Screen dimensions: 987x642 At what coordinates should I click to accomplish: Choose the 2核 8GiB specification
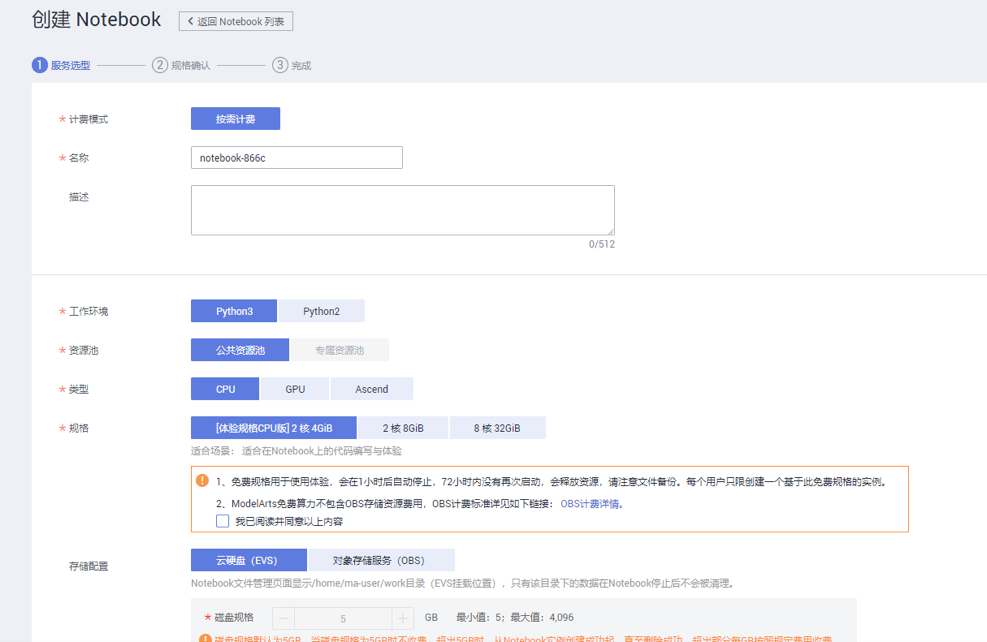coord(406,427)
